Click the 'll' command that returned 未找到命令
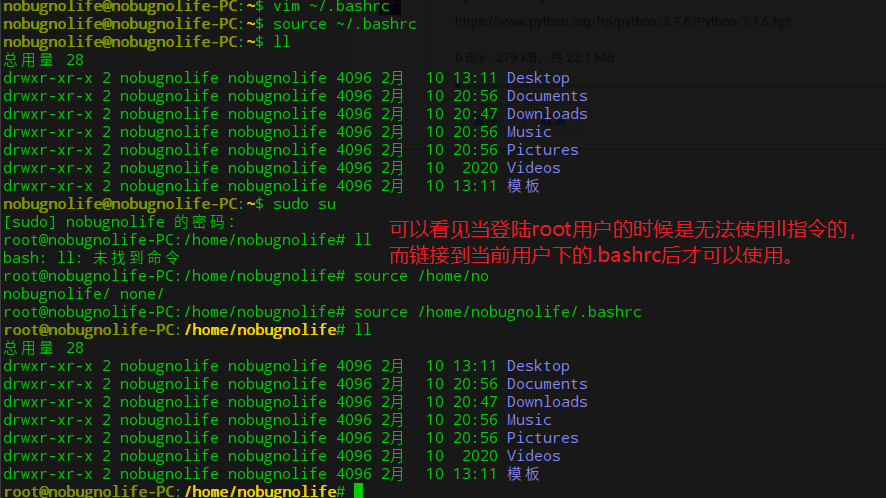The image size is (886, 498). (363, 240)
